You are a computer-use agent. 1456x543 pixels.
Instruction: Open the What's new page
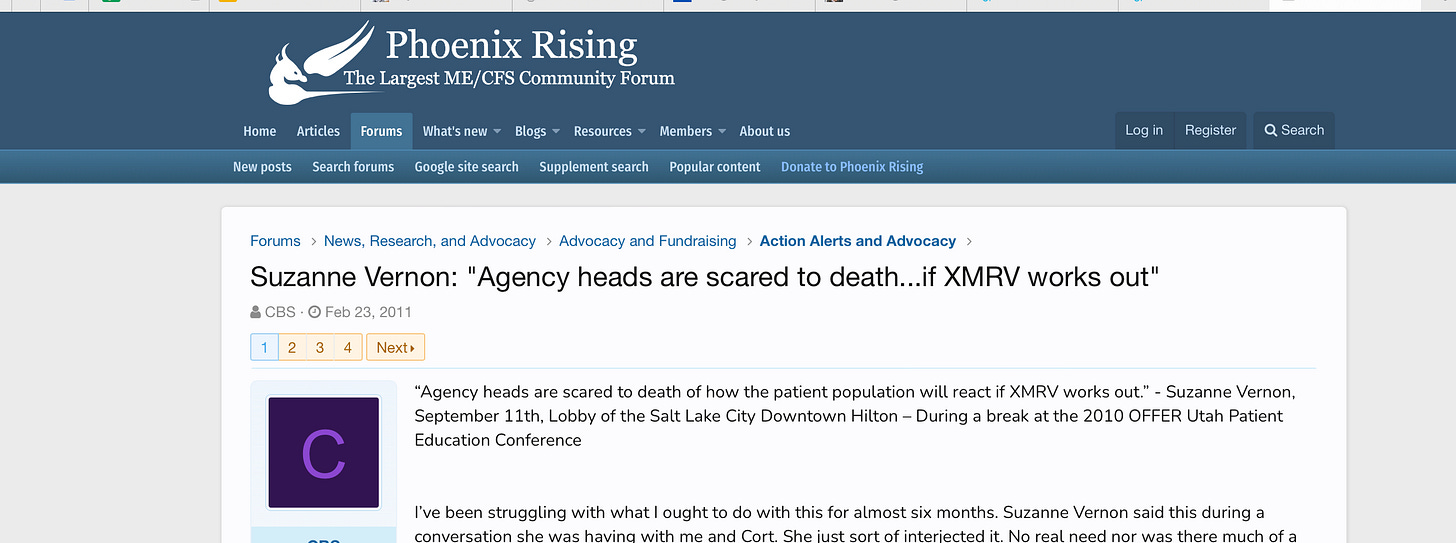pyautogui.click(x=455, y=131)
